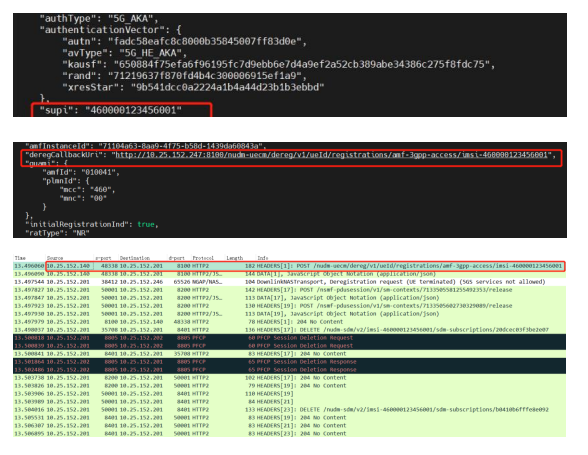The height and width of the screenshot is (455, 588).
Task: Select HEADERS[19] packet row at 13.503906
Action: (290, 393)
